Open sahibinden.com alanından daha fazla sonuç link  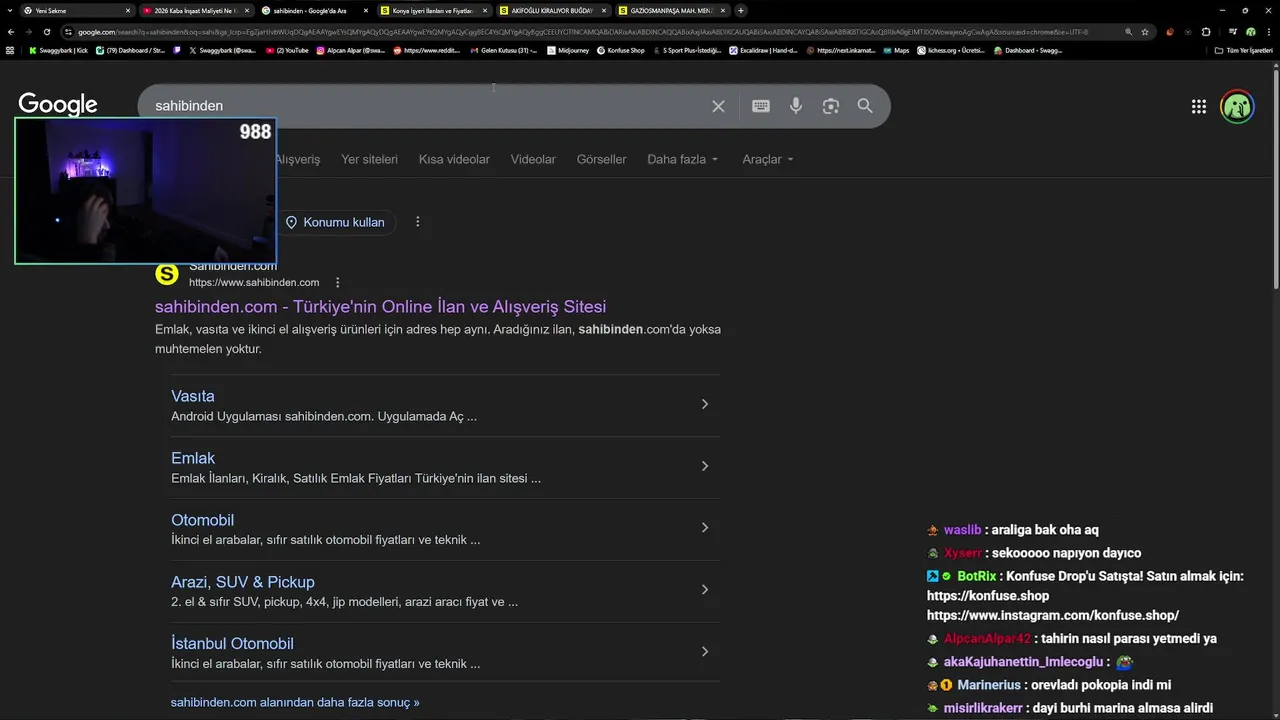295,702
